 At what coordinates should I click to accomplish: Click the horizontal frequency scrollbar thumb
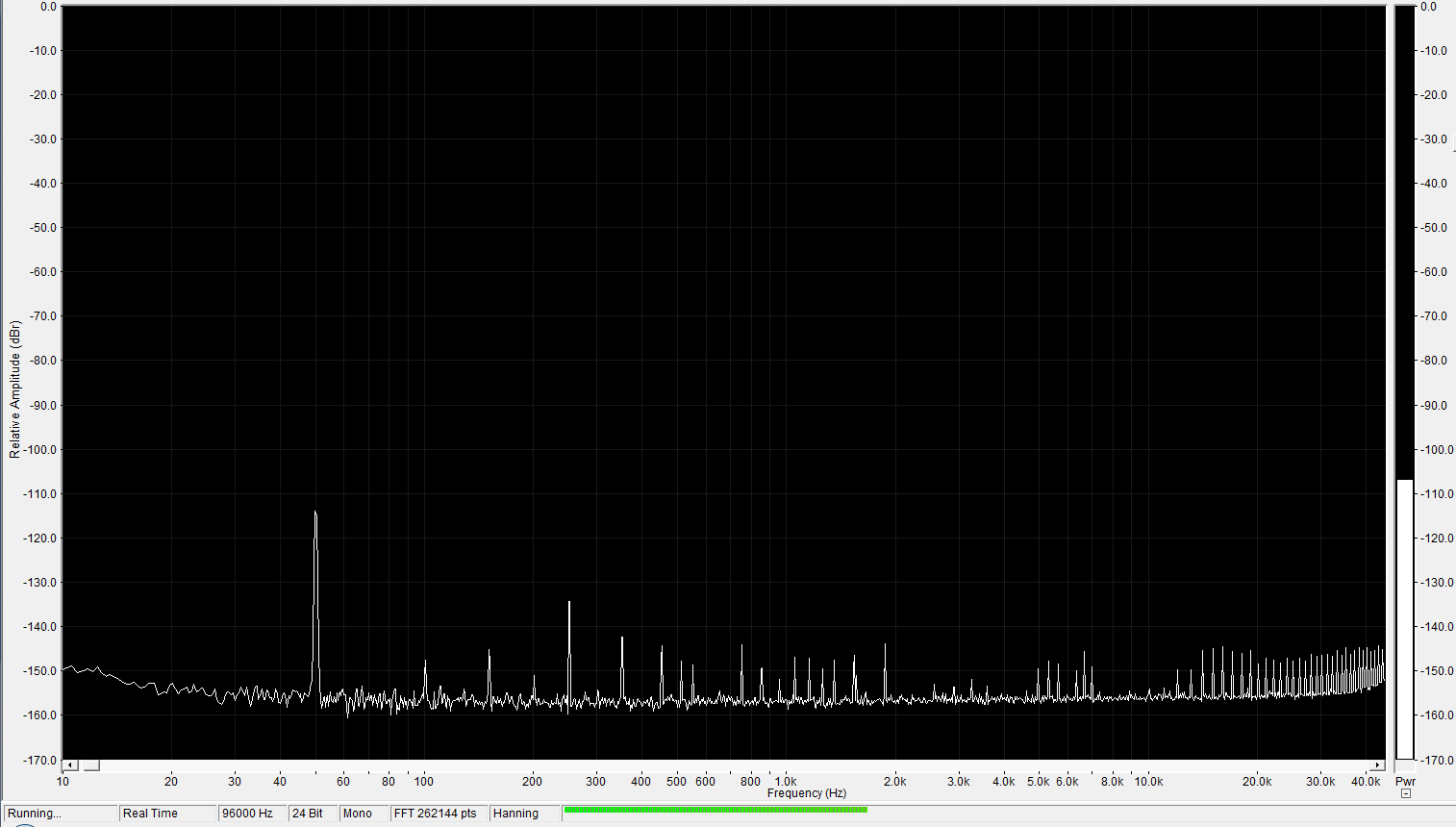point(90,765)
